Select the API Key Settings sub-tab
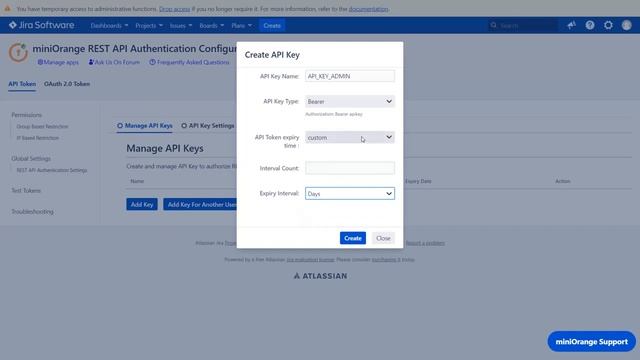Screen dimensions: 640x360 pyautogui.click(x=208, y=126)
